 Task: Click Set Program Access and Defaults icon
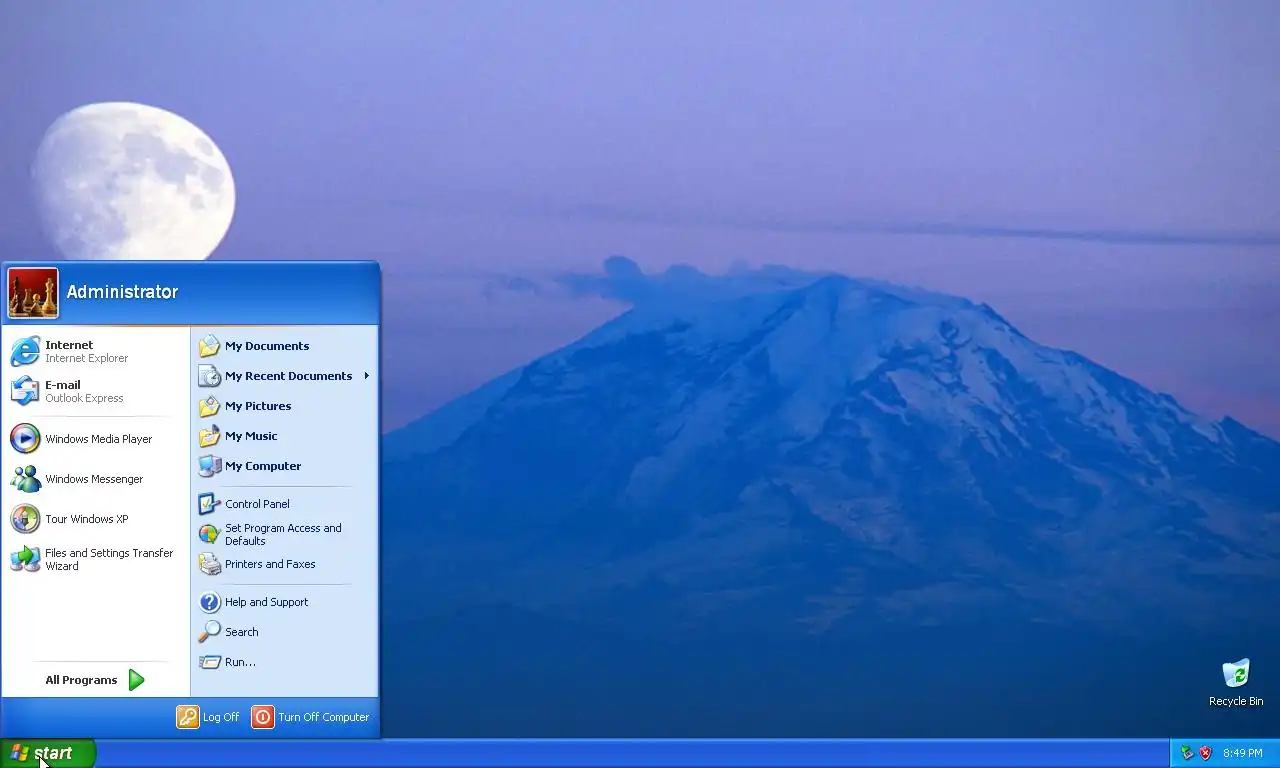(209, 534)
